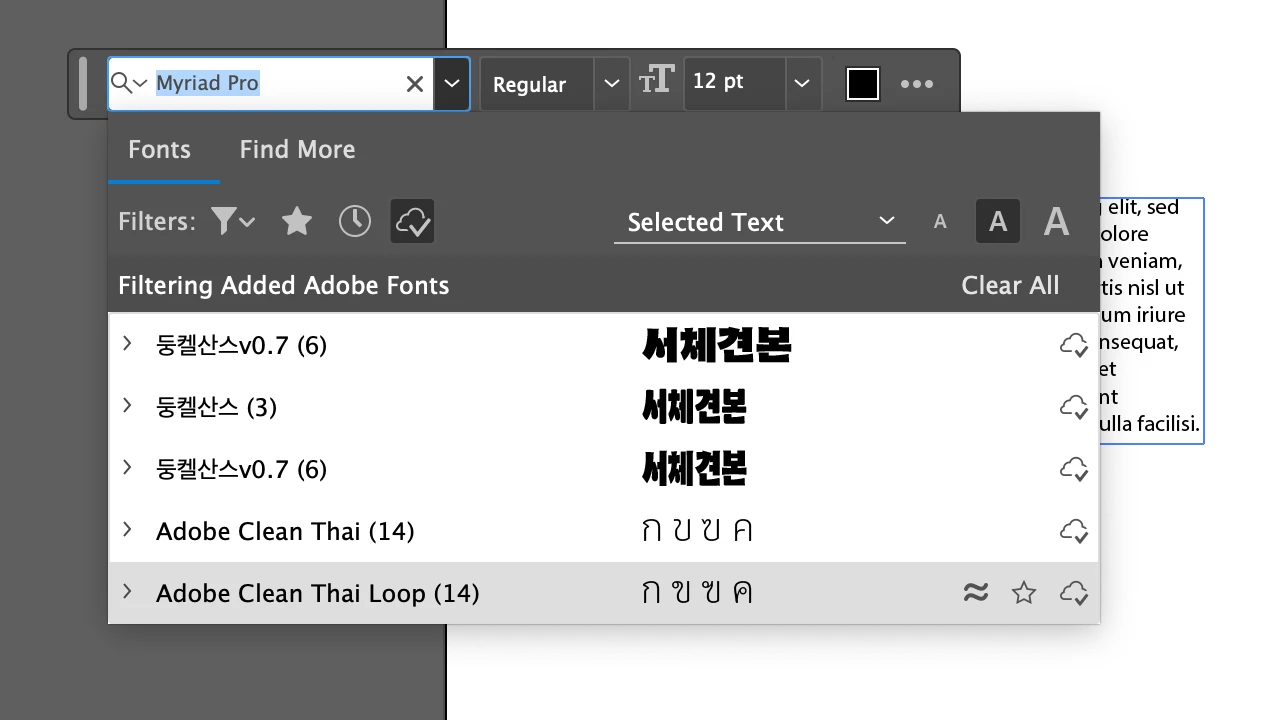Click the control bar drag handle
1286x720 pixels.
[83, 84]
